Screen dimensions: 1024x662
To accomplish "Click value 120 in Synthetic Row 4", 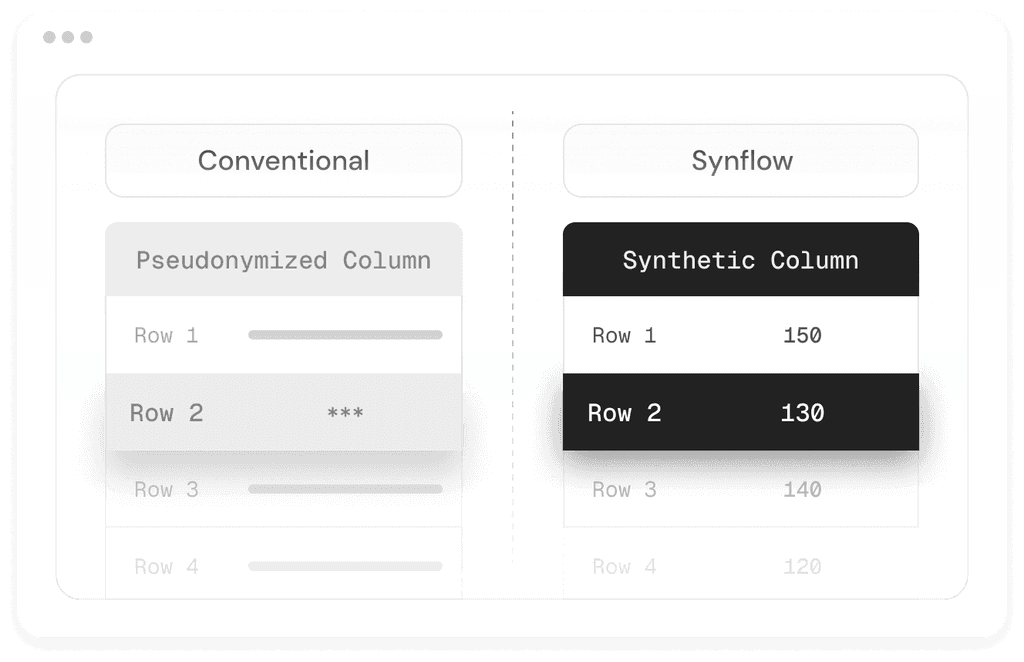I will point(802,566).
